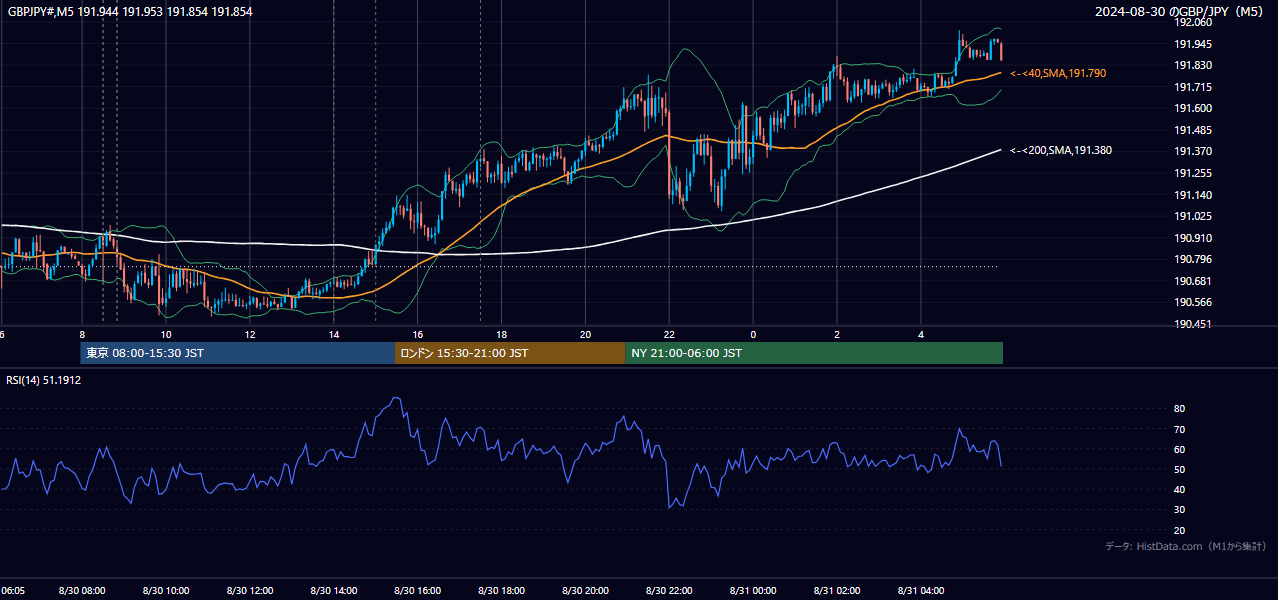Click the 191.715 price axis label

pos(1193,87)
